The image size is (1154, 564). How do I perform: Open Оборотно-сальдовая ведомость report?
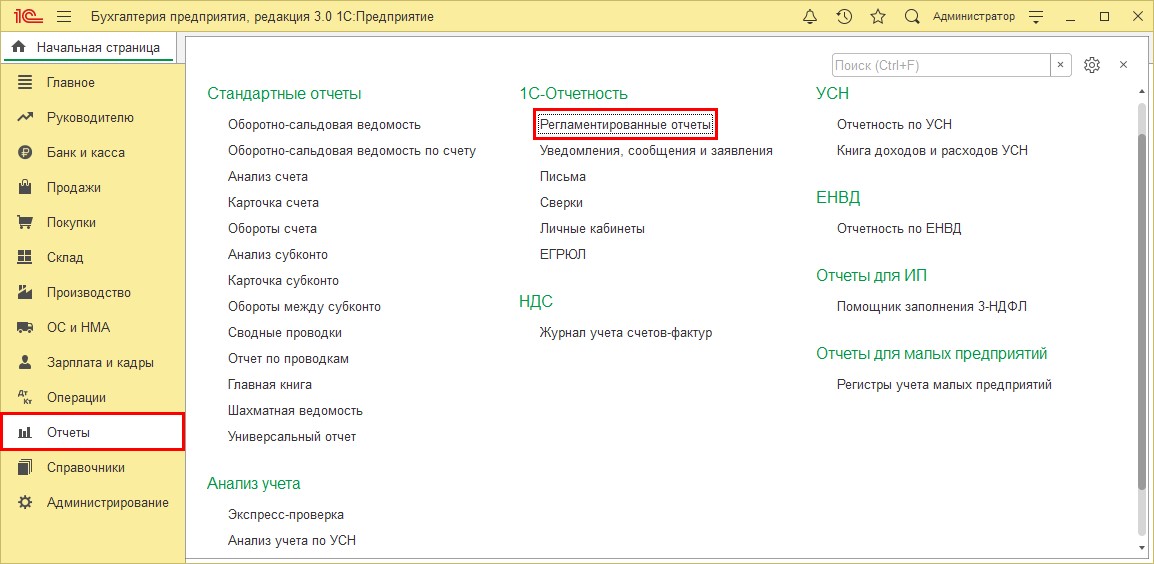tap(325, 124)
